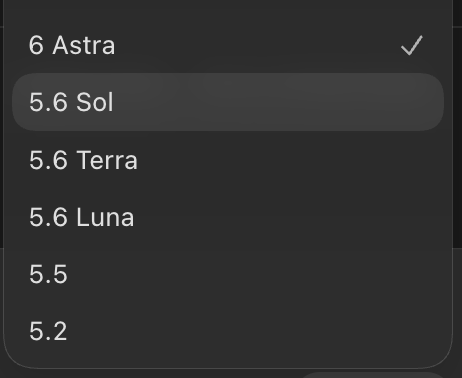Activate the 5.6 Luna list row
462x378 pixels.
(x=228, y=217)
